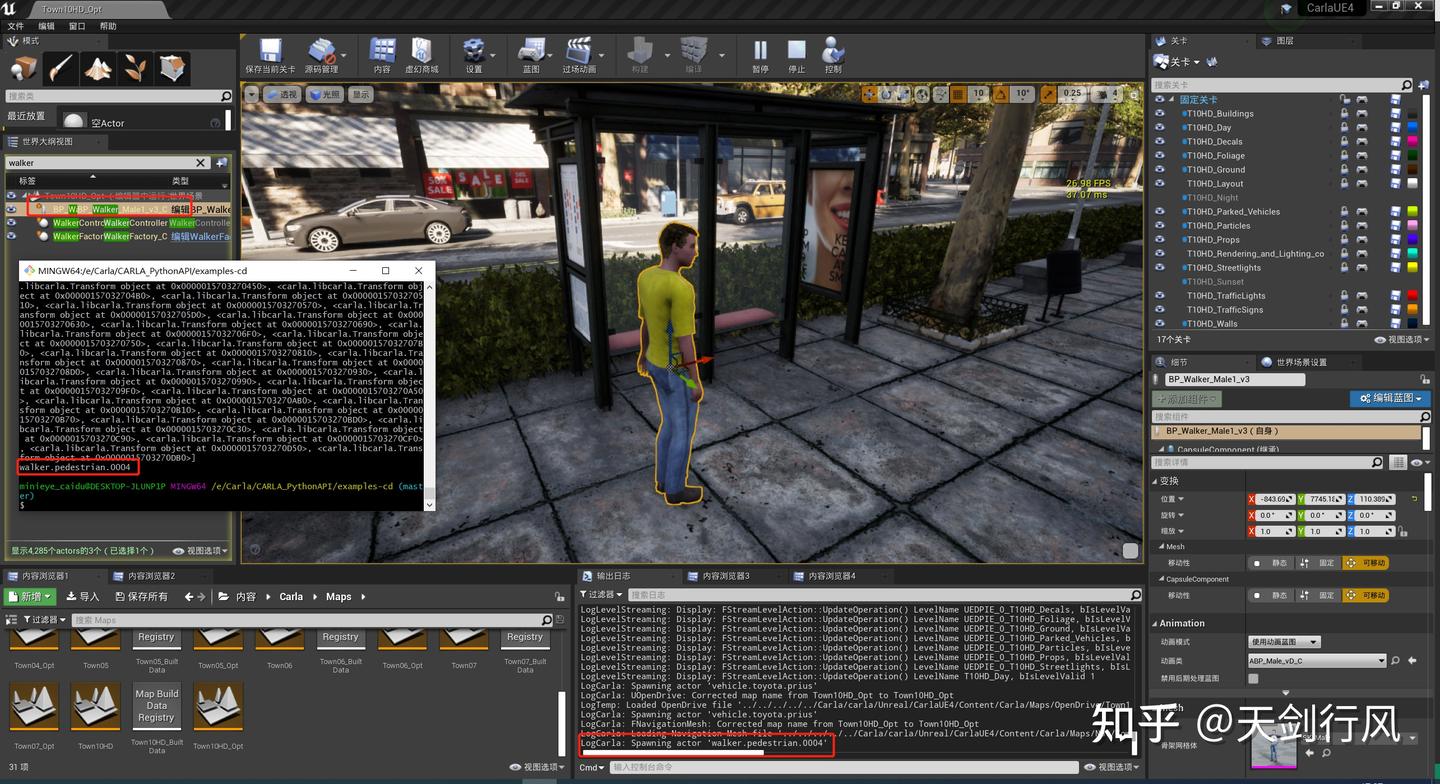Click the T10HD_Decals magenta color swatch

tap(1412, 142)
